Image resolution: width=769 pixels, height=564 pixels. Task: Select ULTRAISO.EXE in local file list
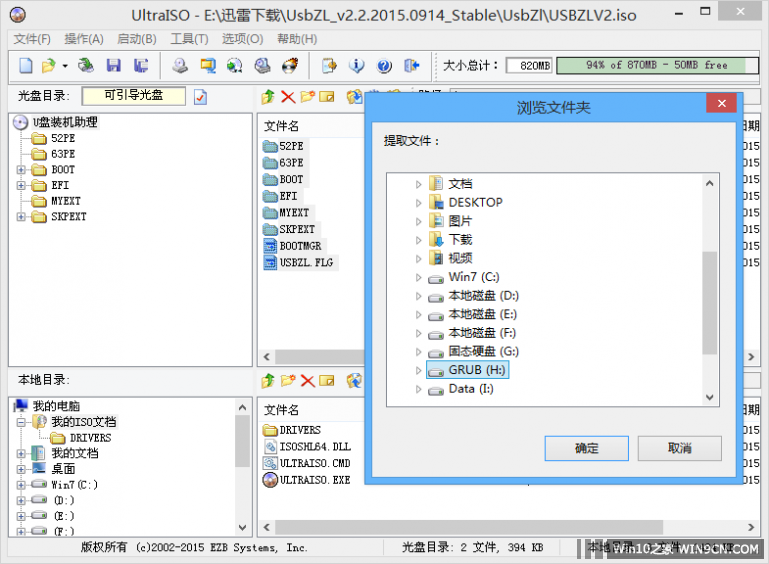point(314,480)
